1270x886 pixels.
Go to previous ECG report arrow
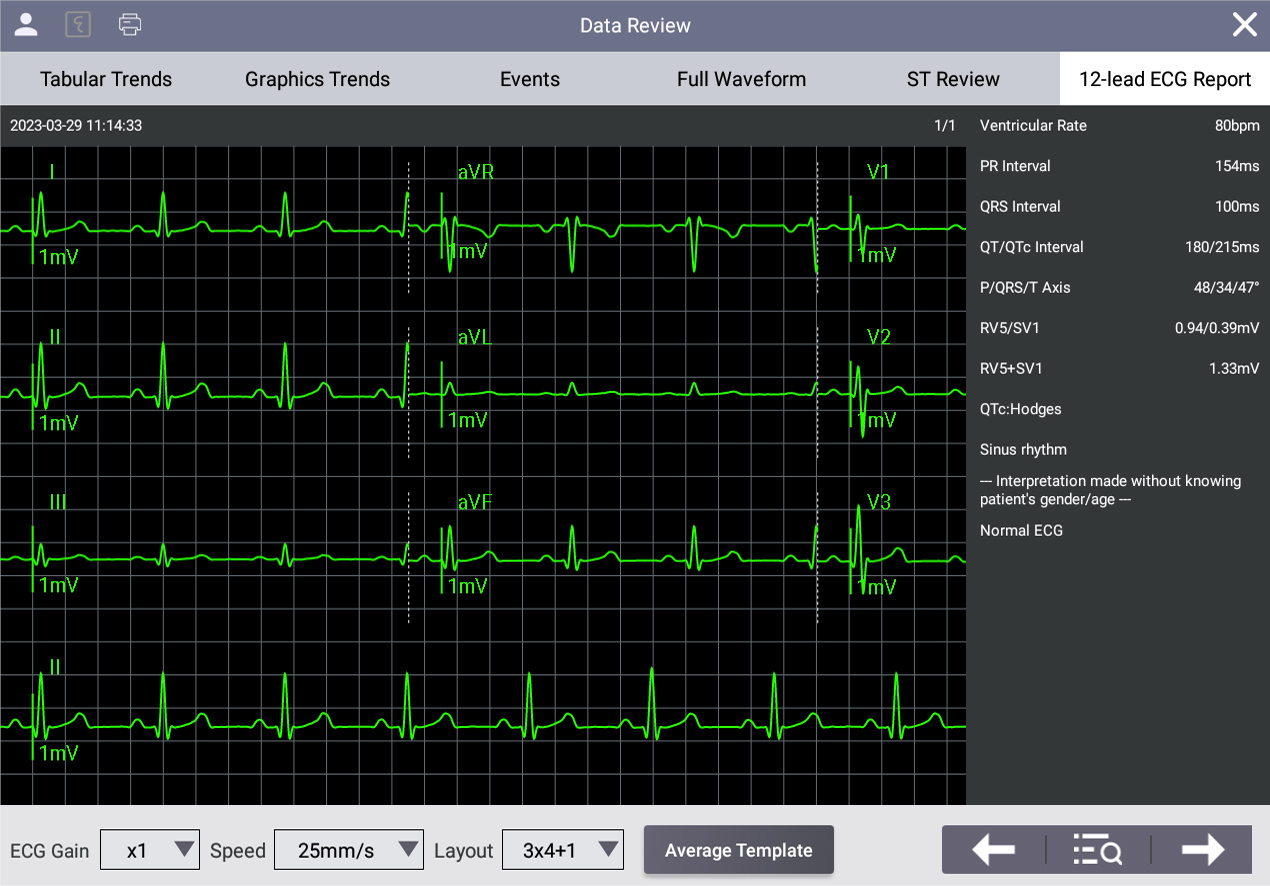[993, 850]
